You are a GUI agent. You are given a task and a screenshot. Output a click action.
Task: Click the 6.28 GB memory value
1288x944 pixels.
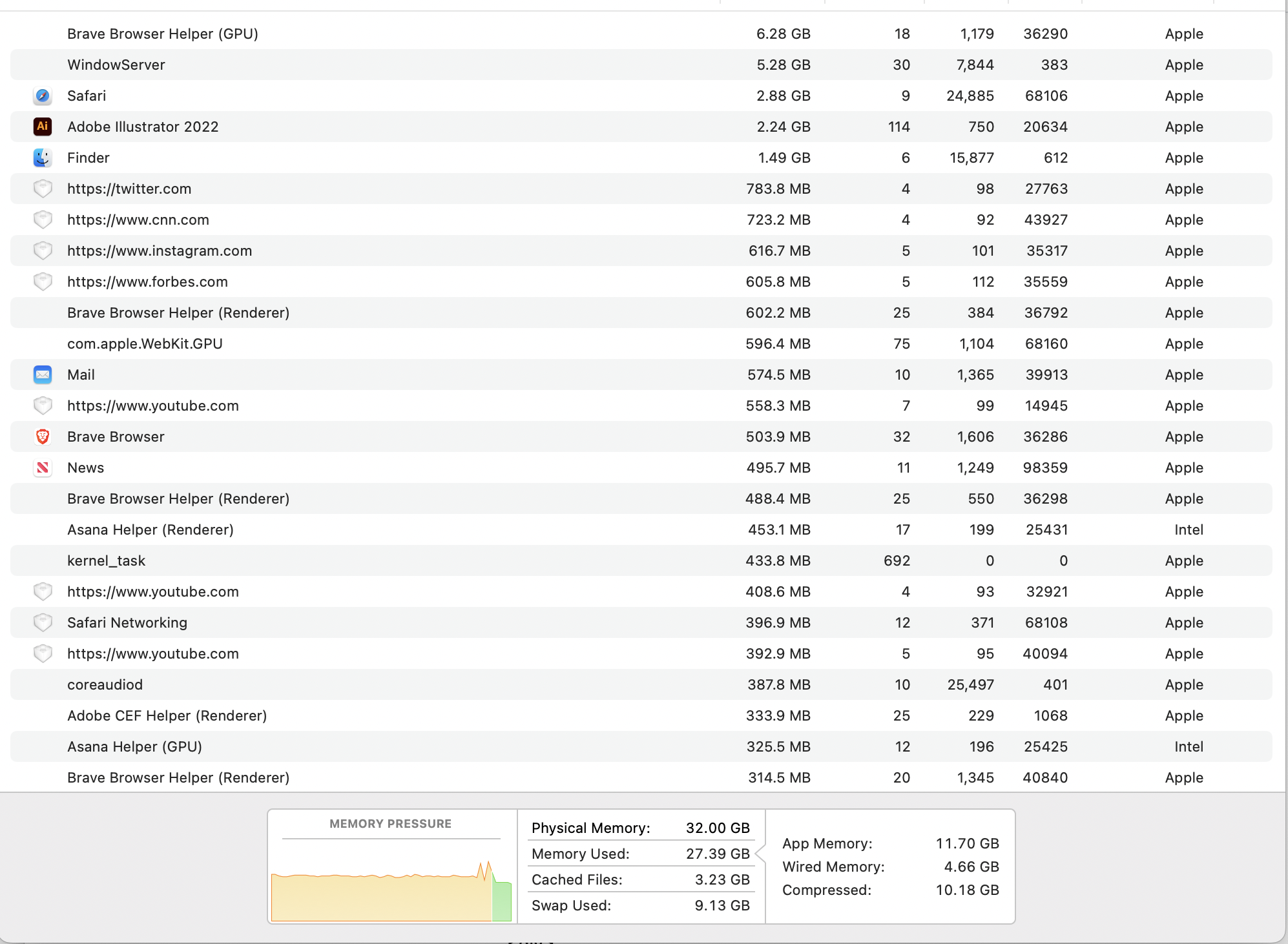pos(784,34)
